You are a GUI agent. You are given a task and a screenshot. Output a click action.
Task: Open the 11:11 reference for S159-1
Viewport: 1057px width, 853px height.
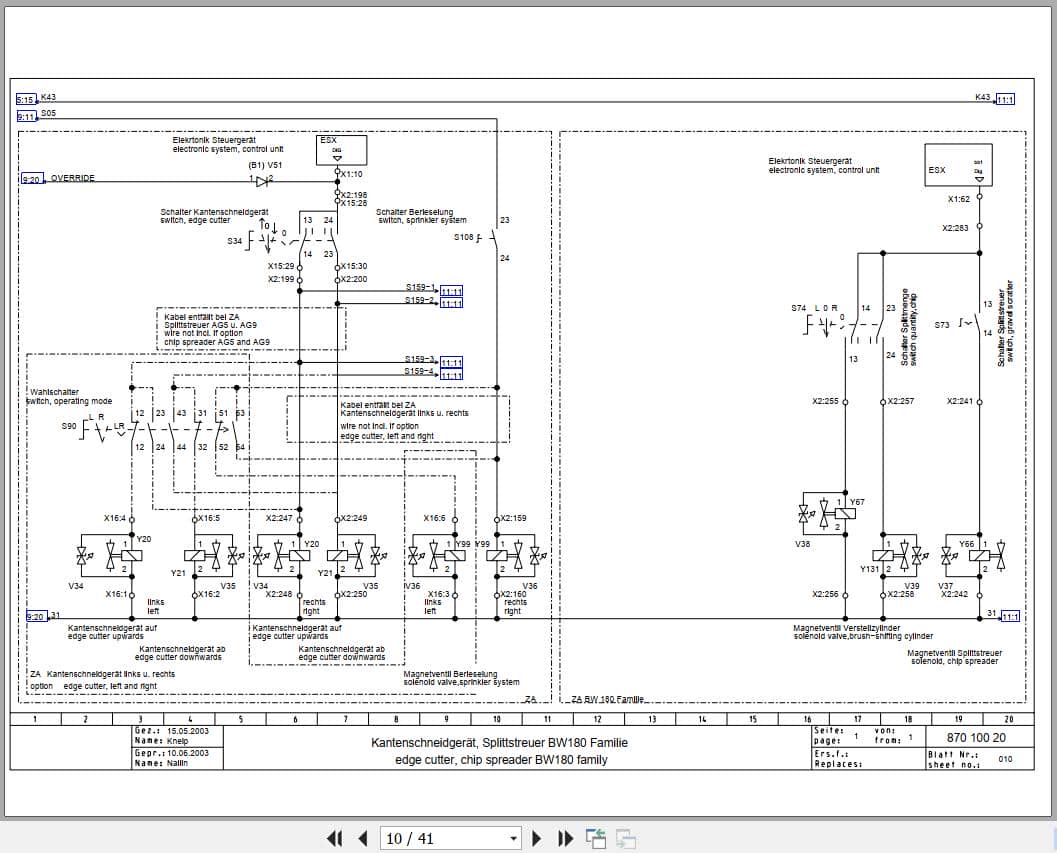[x=452, y=291]
